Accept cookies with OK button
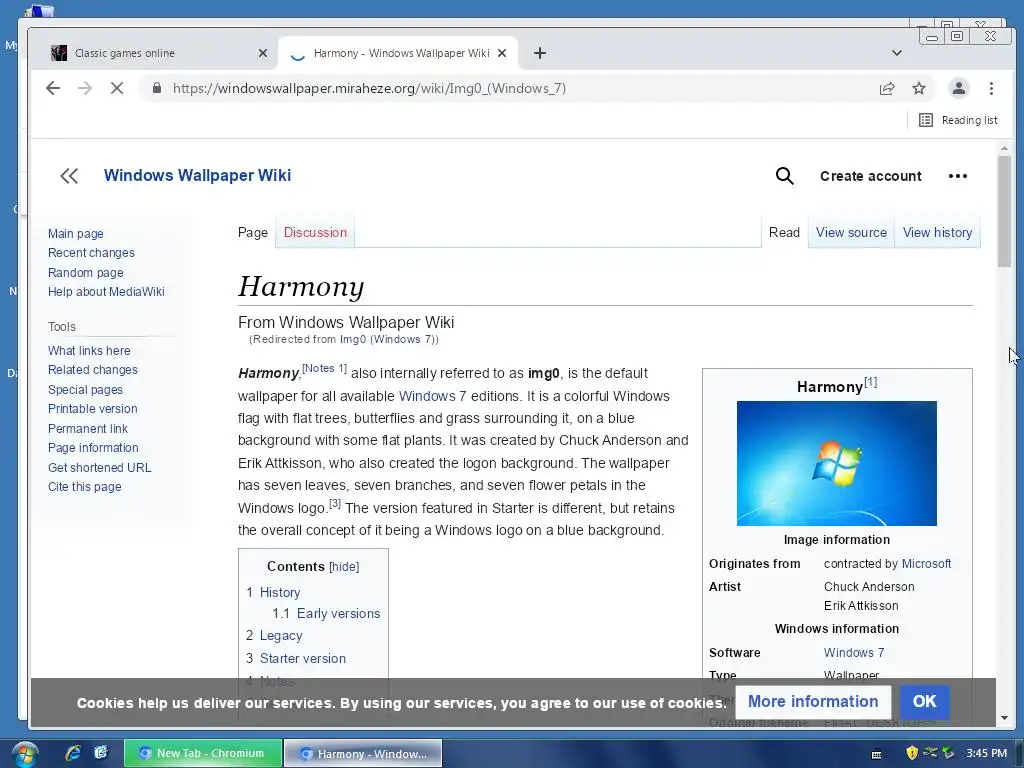Screen dimensions: 1024x768 click(924, 701)
